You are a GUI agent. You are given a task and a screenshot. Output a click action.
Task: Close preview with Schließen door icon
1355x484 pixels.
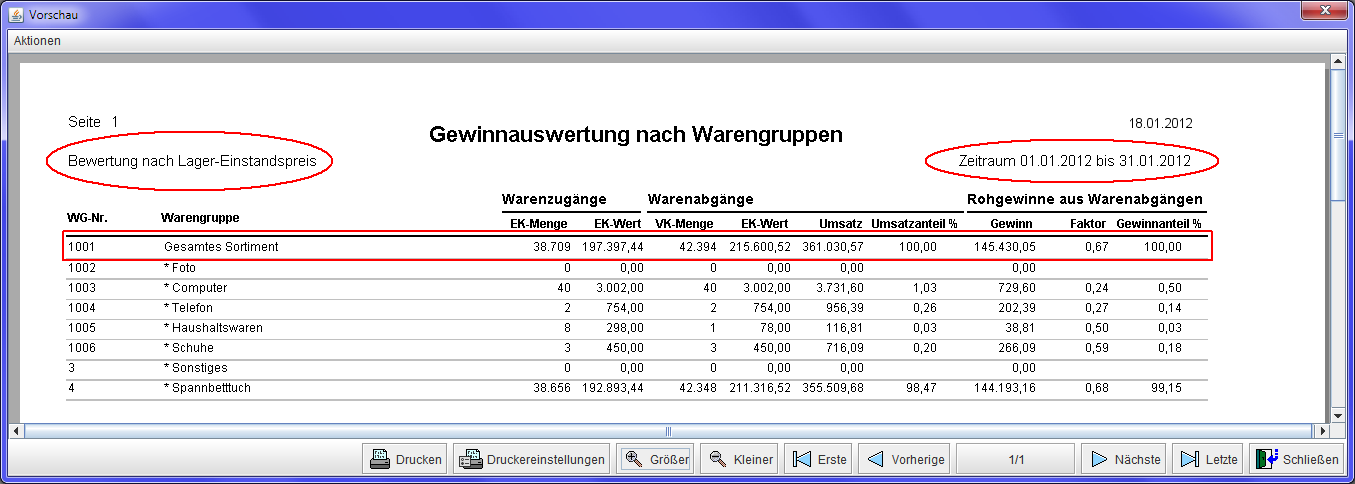1267,460
